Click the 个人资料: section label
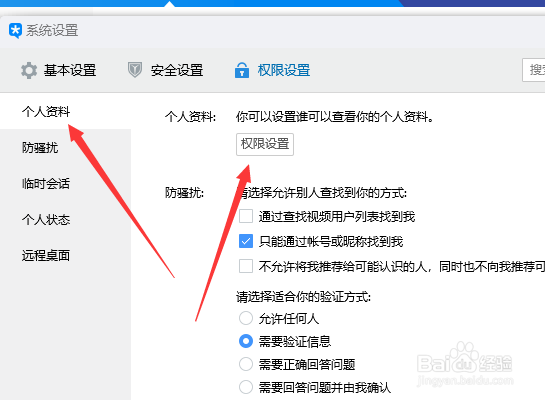Screen dimensions: 545x400 coord(190,117)
